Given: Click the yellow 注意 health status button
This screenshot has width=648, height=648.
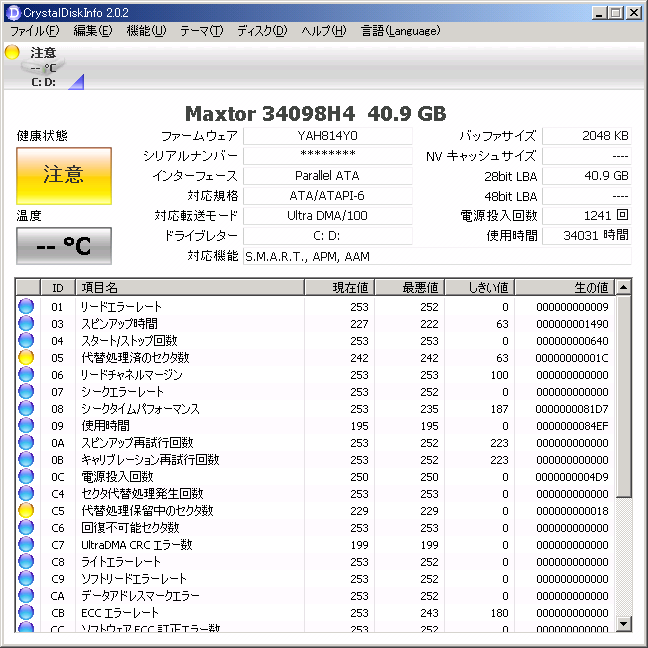Looking at the screenshot, I should (64, 176).
